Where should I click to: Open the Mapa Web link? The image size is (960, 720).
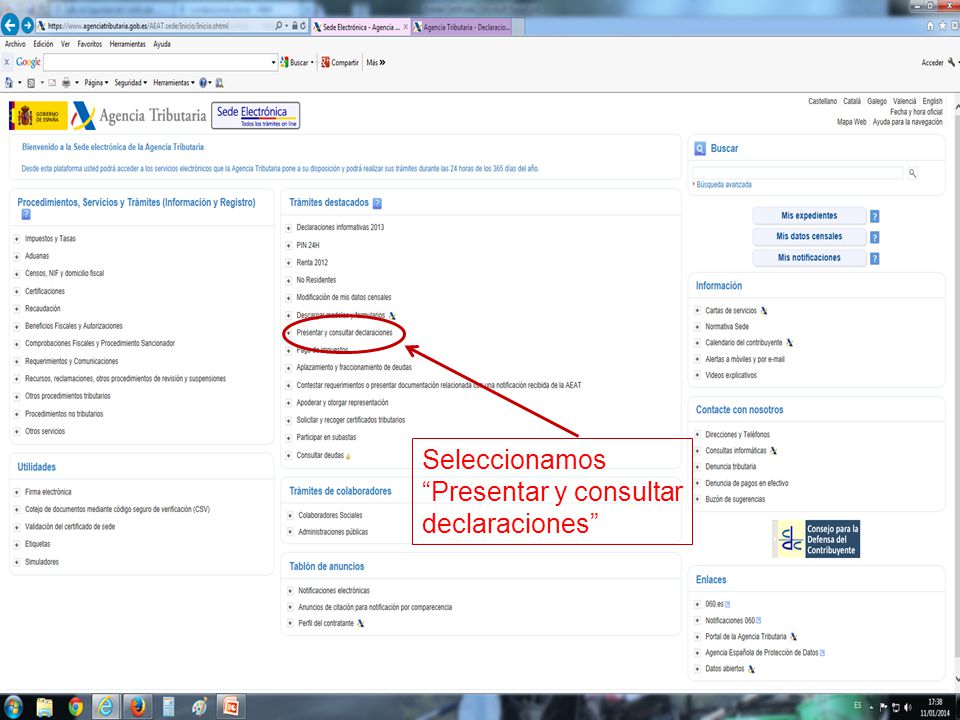click(x=852, y=122)
